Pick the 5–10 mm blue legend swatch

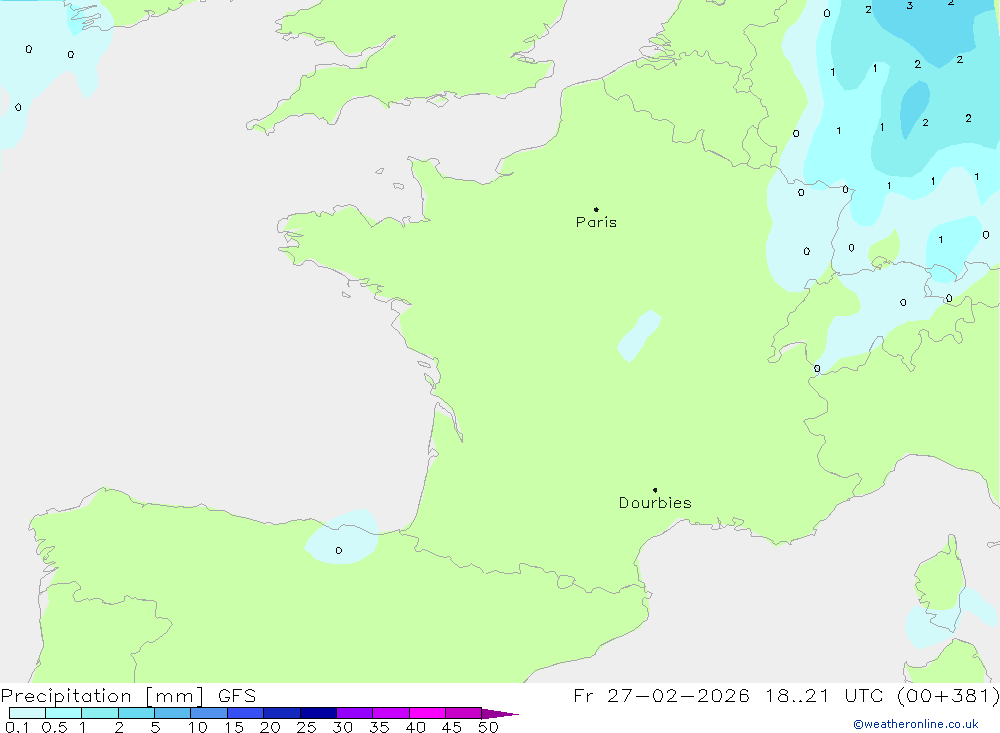(x=172, y=713)
